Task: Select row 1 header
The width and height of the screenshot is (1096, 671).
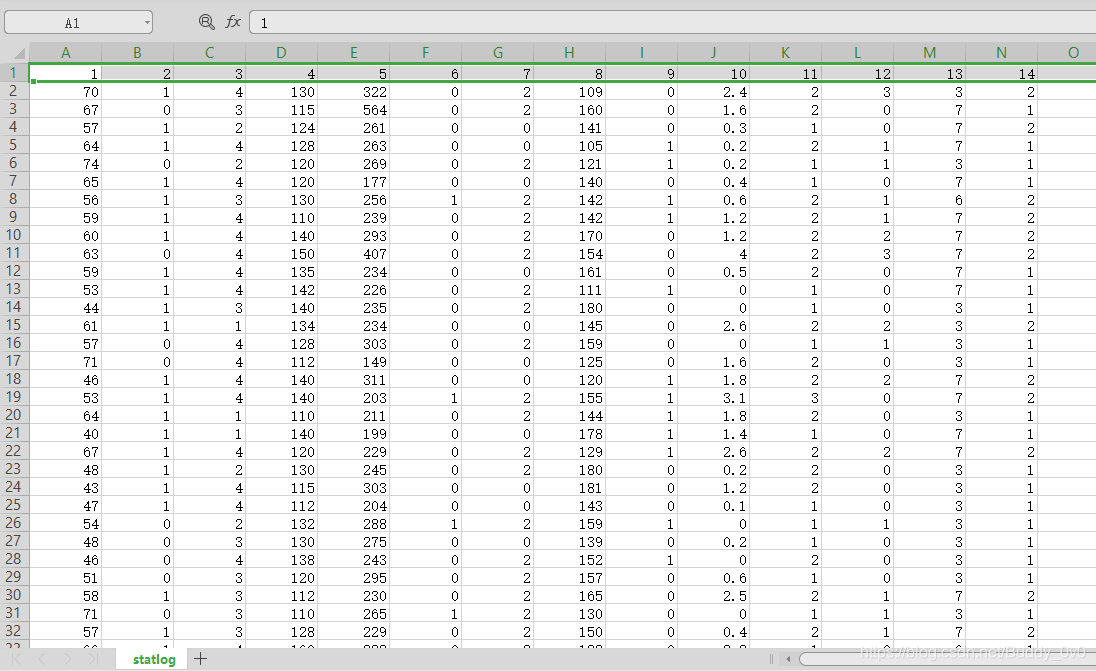Action: pyautogui.click(x=13, y=73)
